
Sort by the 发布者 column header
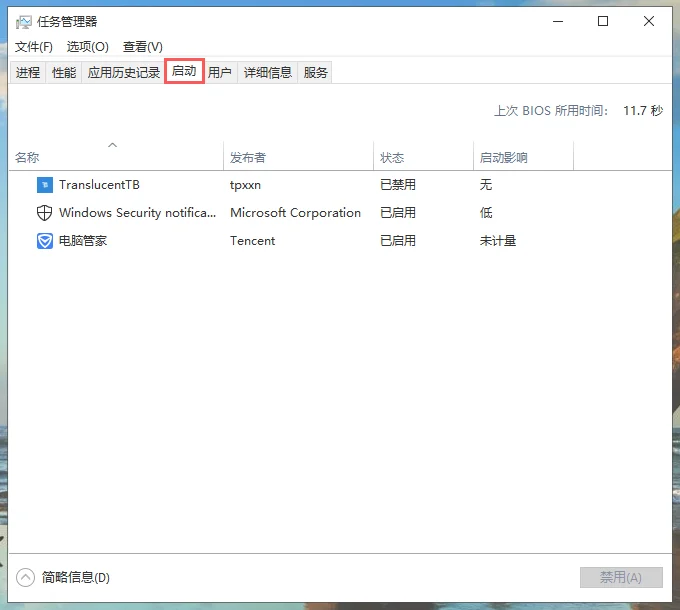tap(298, 156)
